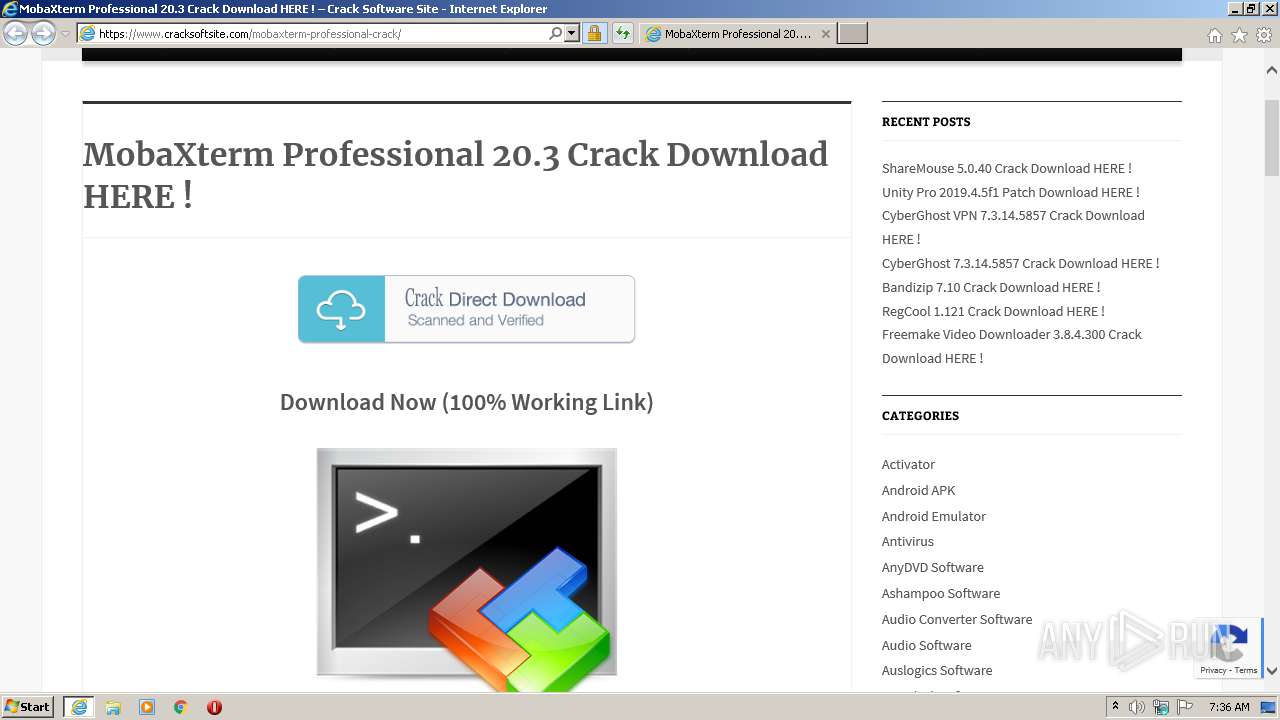Click the MobaXterm Professional 20.3 Crack heading
The height and width of the screenshot is (720, 1280).
(456, 175)
